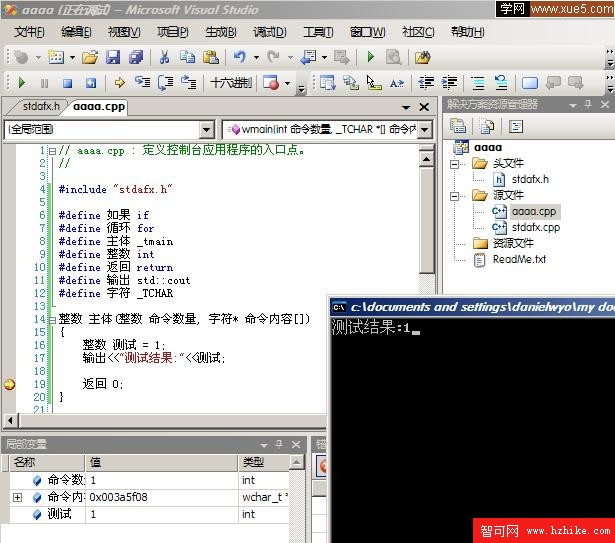The image size is (615, 543).
Task: Click the Continue green play debug icon
Action: pyautogui.click(x=21, y=84)
